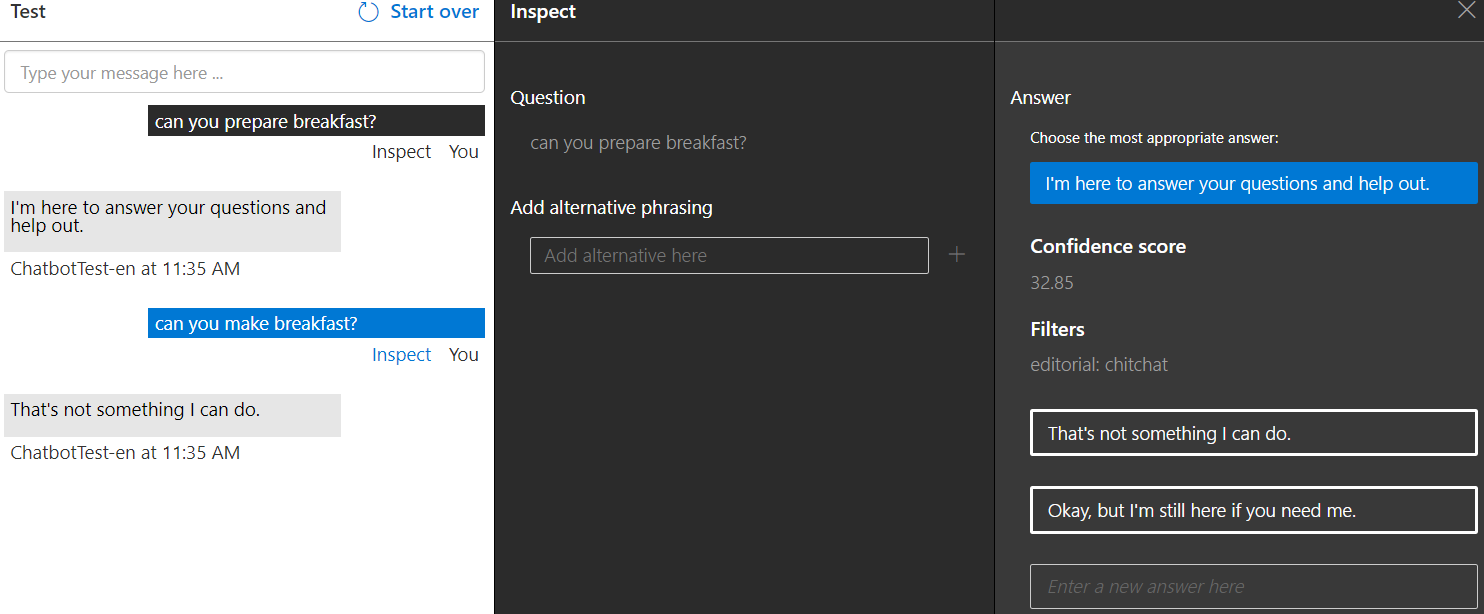Select the can you prepare breakfast message

[316, 121]
